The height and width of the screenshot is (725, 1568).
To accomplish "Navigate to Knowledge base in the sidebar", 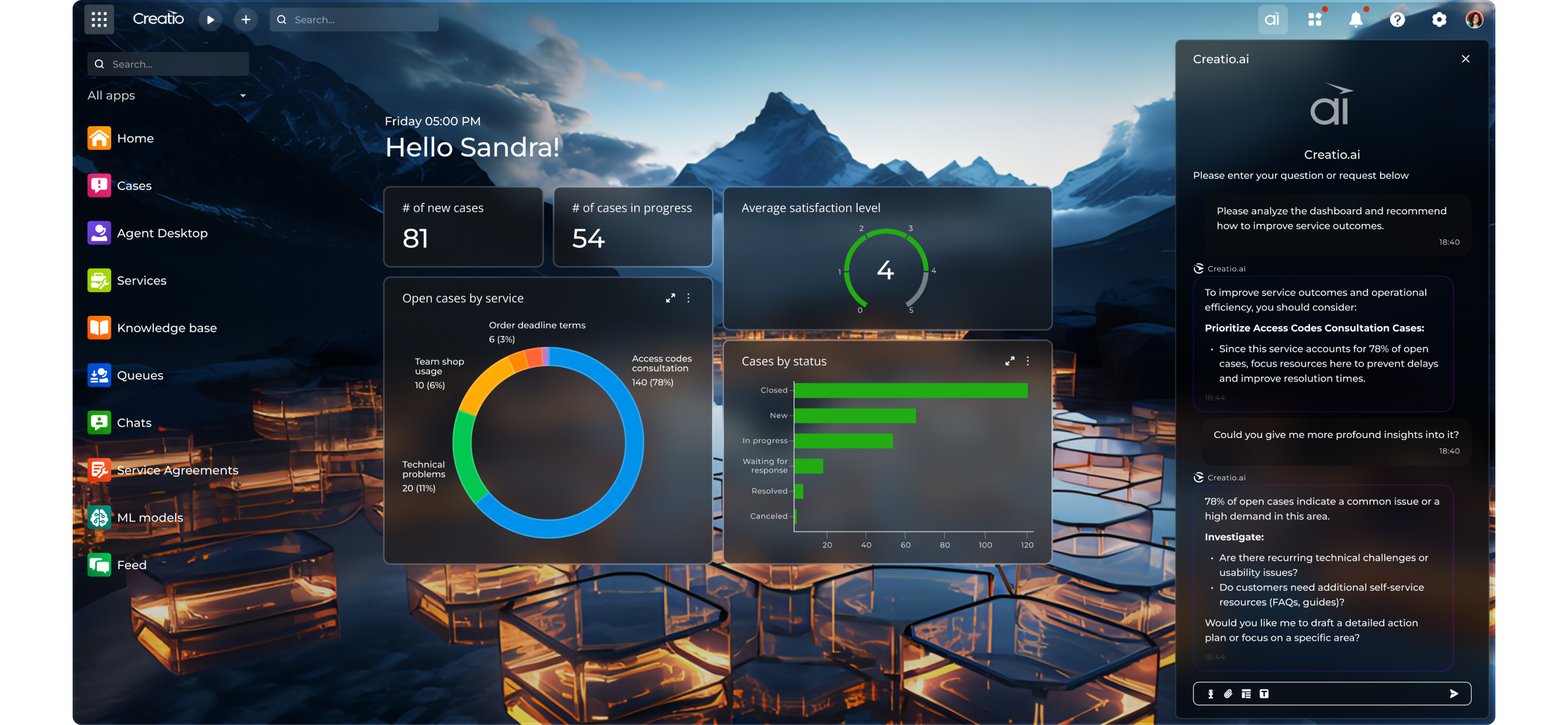I will [167, 327].
